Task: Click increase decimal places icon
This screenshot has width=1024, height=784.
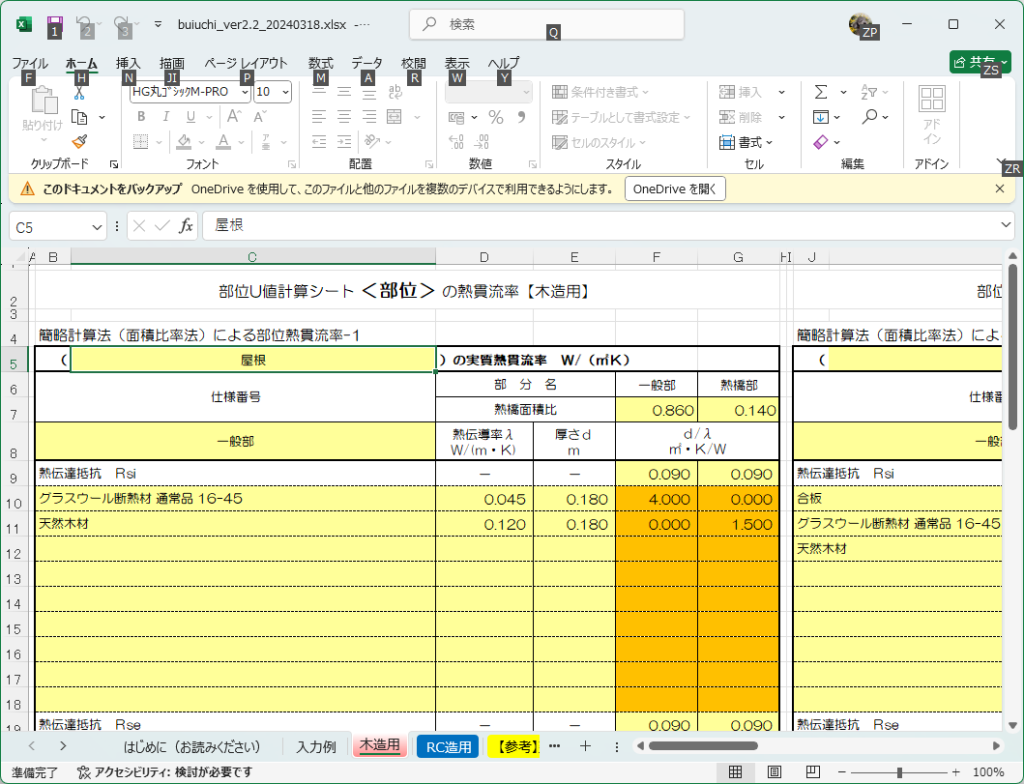Action: [x=456, y=142]
